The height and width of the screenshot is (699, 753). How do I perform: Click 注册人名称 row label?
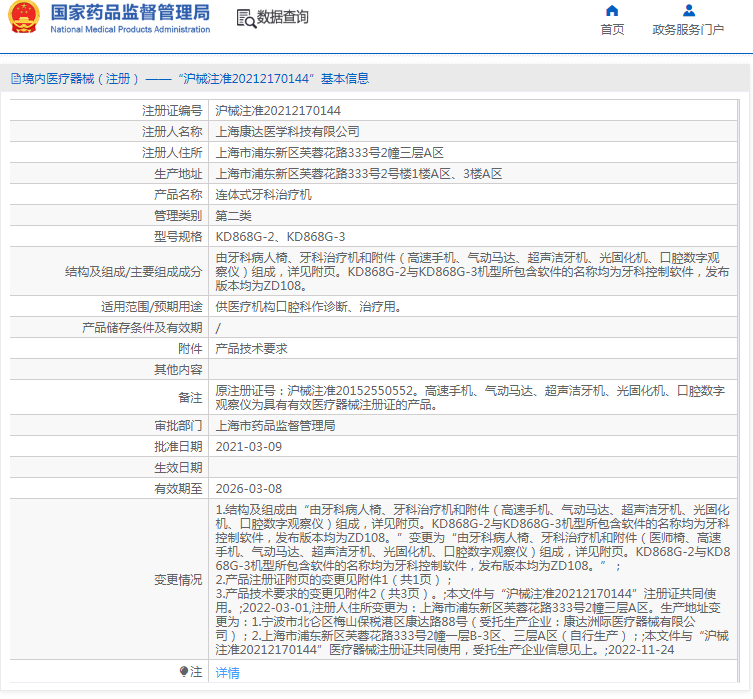(x=172, y=132)
